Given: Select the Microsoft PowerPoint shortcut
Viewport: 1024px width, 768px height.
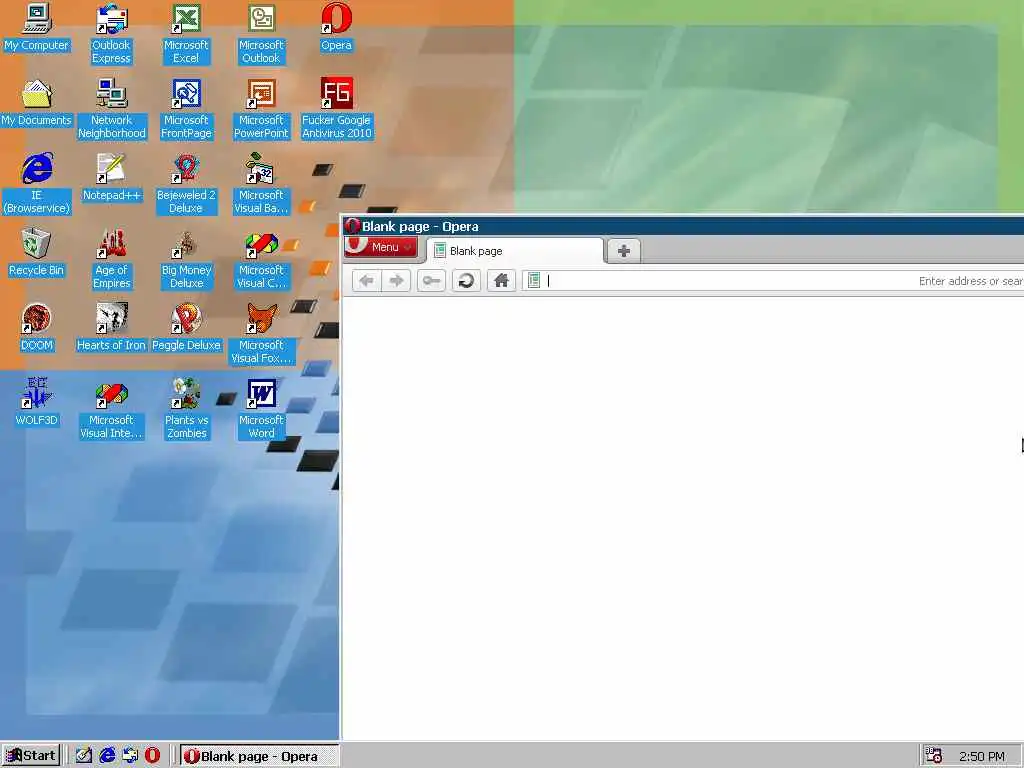Looking at the screenshot, I should (x=261, y=109).
